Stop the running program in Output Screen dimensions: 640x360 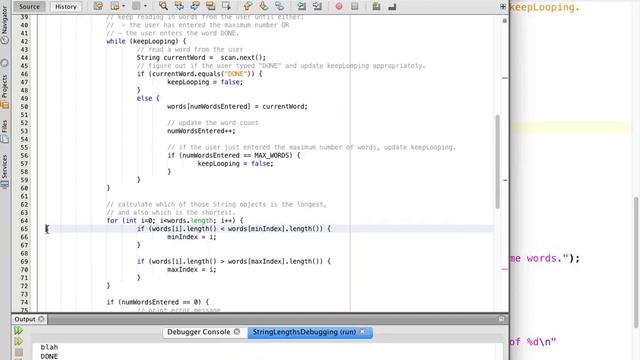(x=18, y=352)
